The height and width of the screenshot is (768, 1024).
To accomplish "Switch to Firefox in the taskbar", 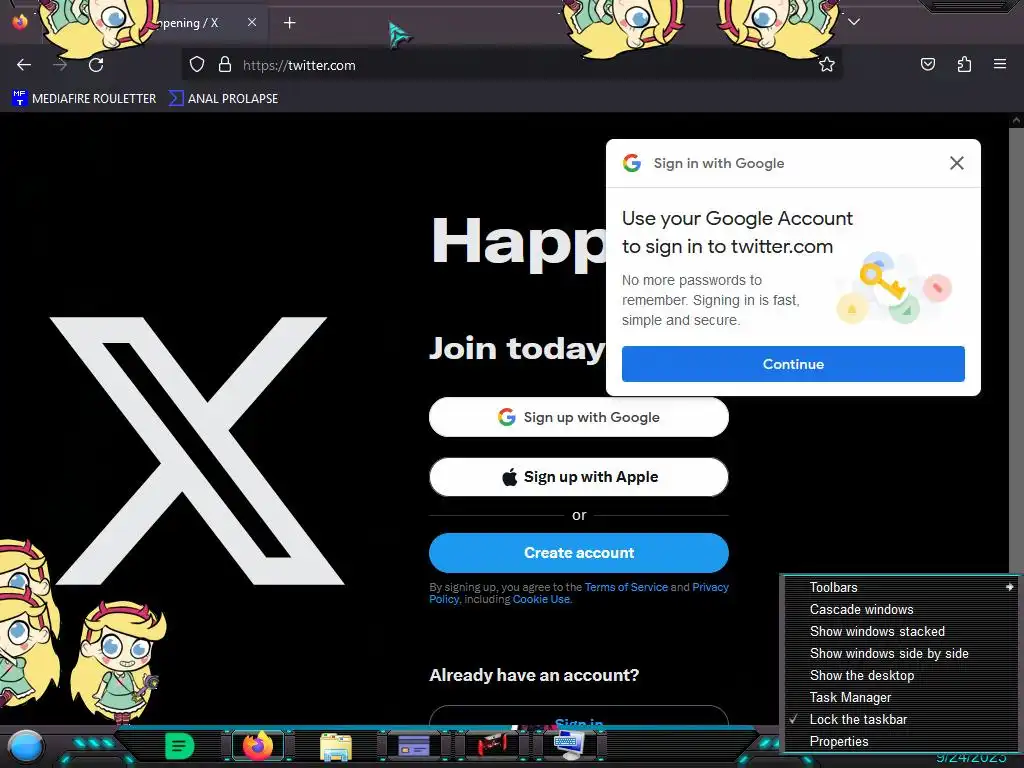I will [258, 746].
